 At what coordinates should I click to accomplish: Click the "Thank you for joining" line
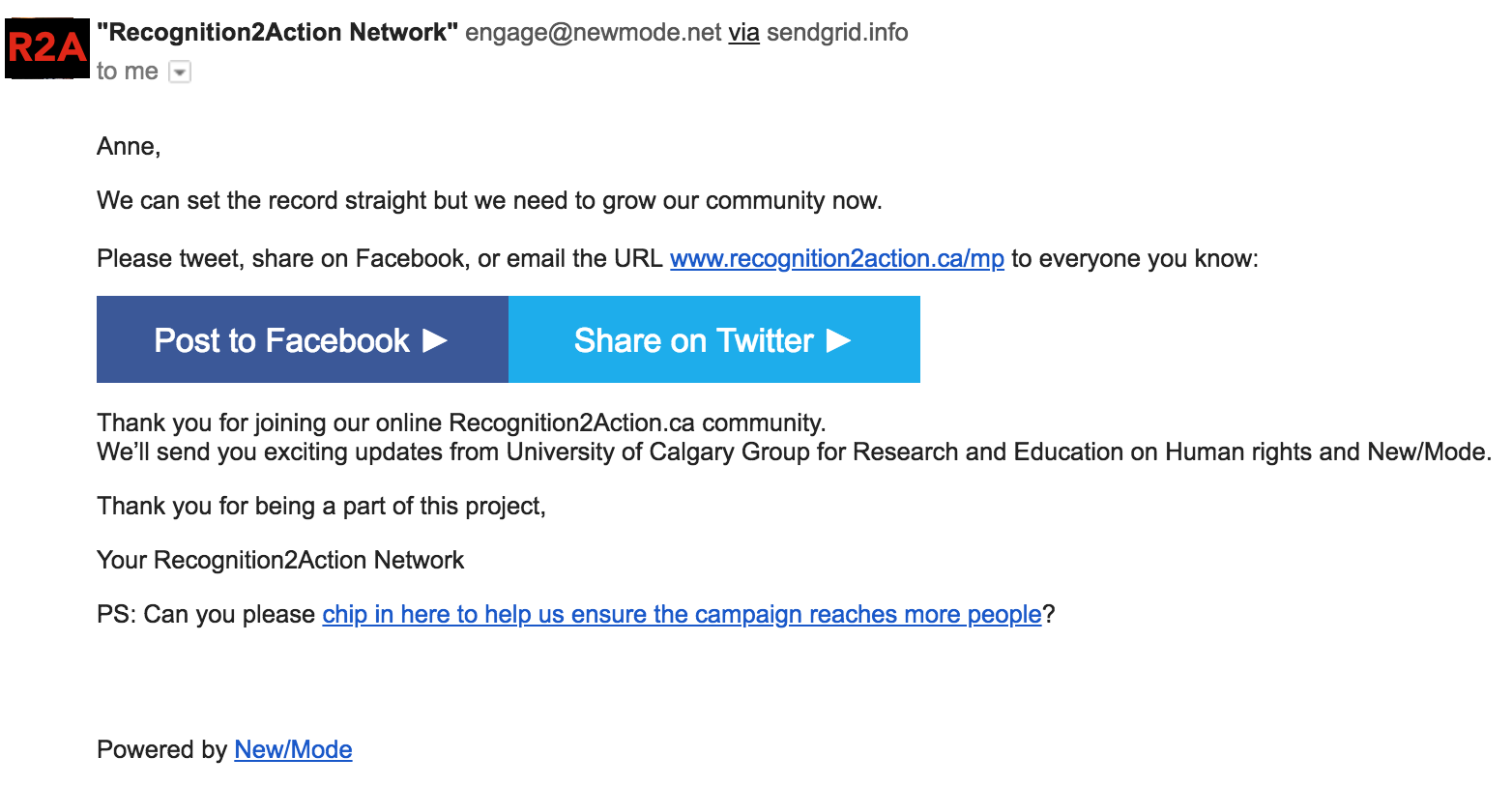click(x=461, y=423)
